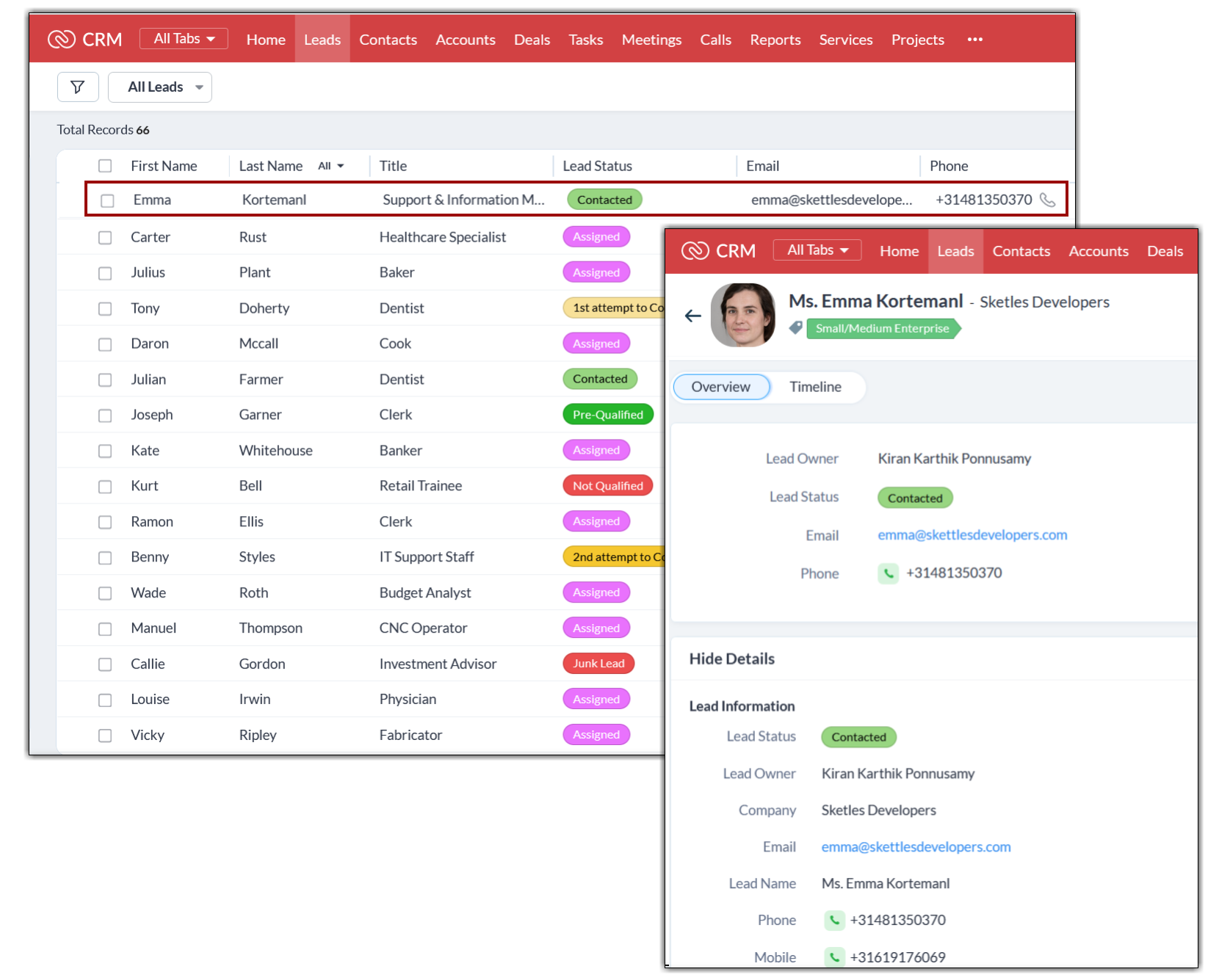Switch to the Timeline tab
The width and height of the screenshot is (1219, 980).
(815, 387)
